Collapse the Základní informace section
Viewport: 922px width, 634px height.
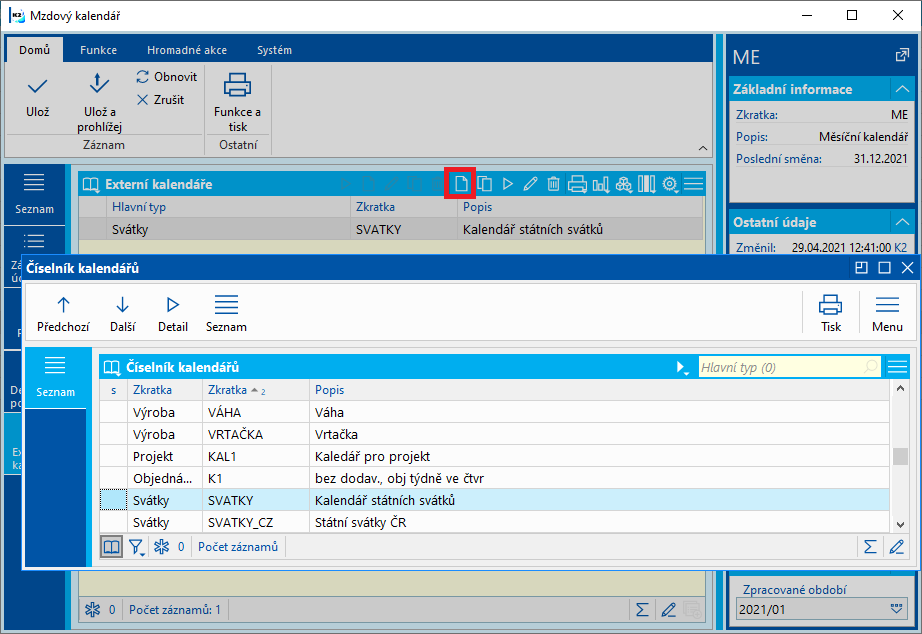[x=902, y=89]
